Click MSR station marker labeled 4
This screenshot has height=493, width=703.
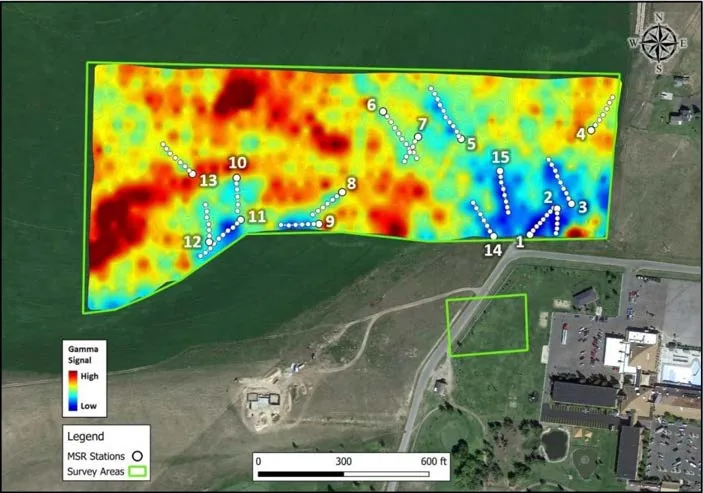[591, 130]
